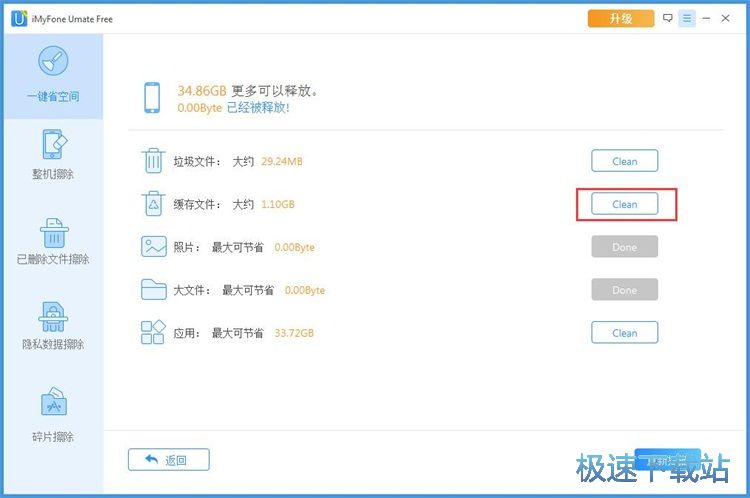Select the 已删除文件擦除 trash icon

click(53, 233)
